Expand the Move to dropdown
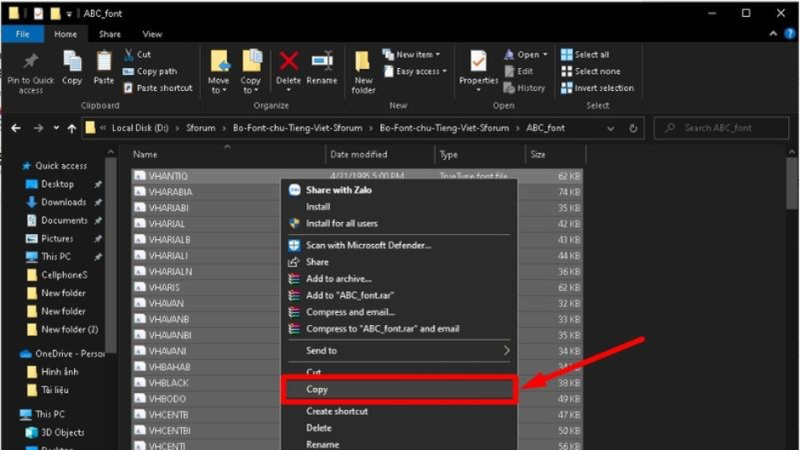 218,85
